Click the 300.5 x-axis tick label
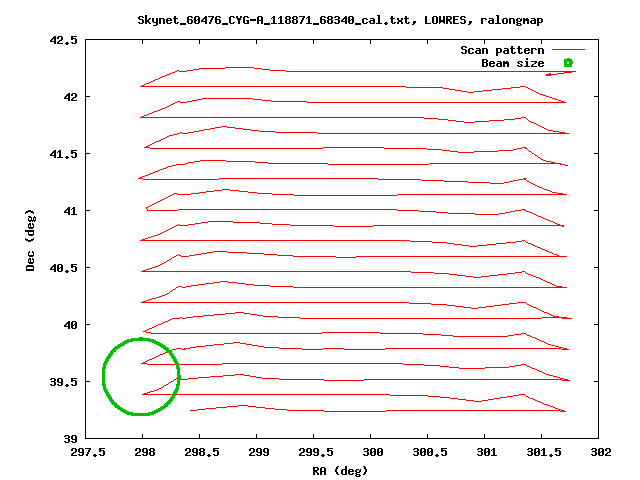Image resolution: width=640 pixels, height=480 pixels. coord(430,452)
